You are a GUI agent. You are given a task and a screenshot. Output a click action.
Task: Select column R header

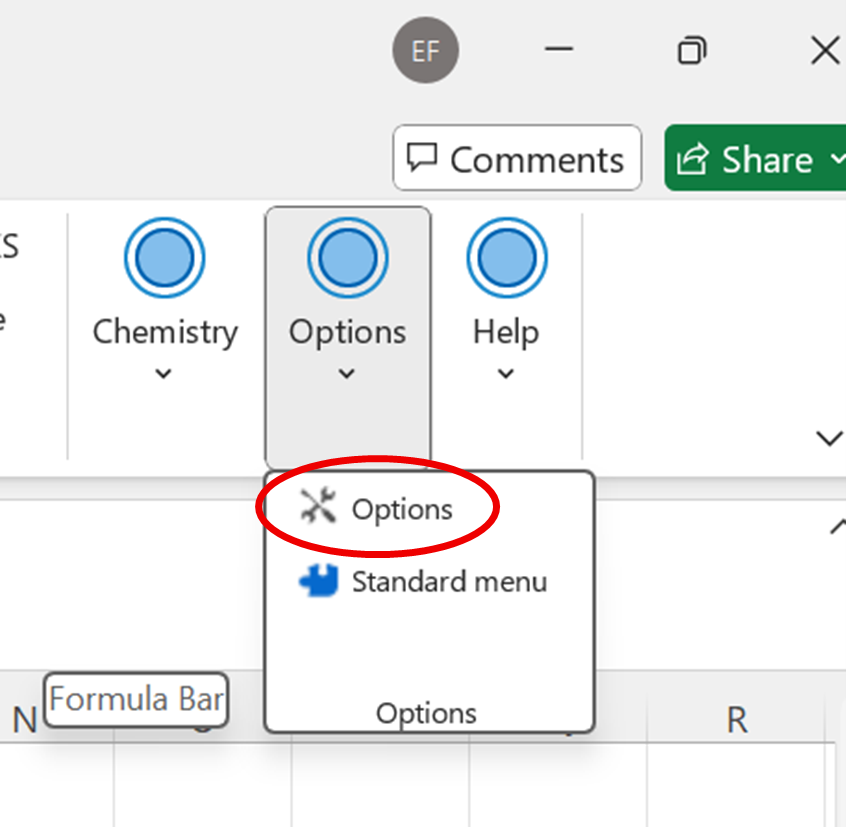tap(736, 720)
